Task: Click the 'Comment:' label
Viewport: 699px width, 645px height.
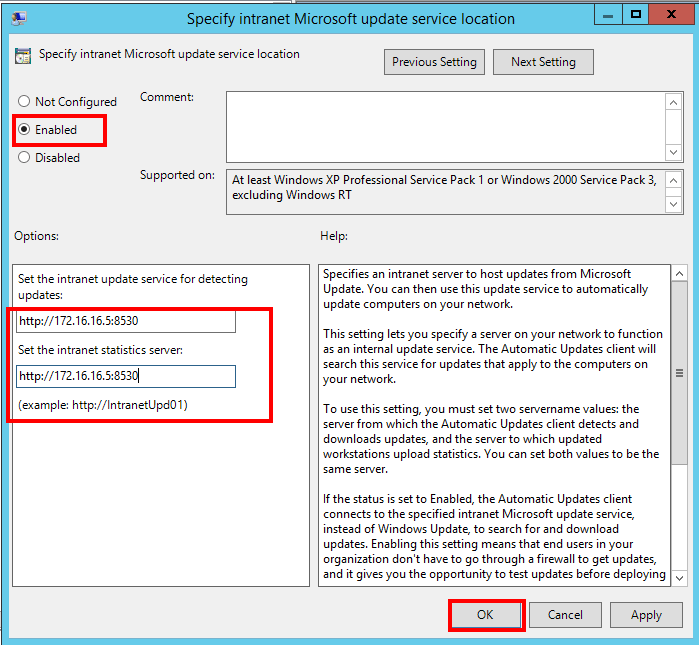Action: tap(167, 97)
